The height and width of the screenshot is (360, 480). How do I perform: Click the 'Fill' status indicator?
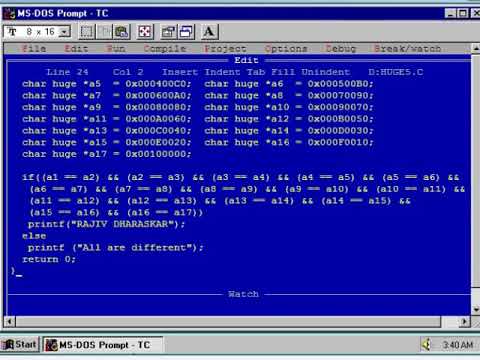(x=283, y=72)
